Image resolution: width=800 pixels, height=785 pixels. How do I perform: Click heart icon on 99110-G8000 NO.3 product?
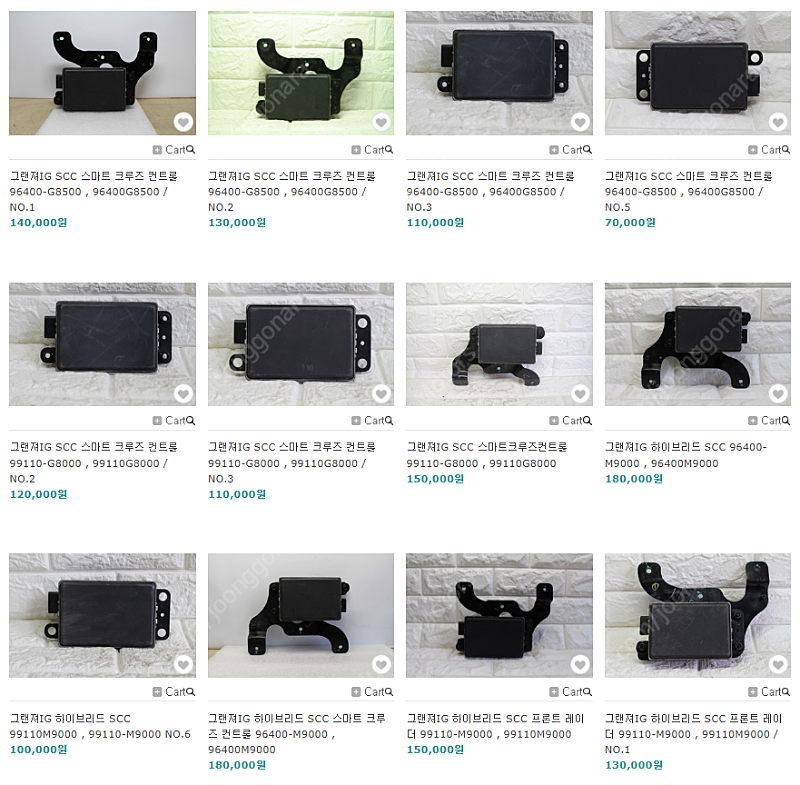381,393
